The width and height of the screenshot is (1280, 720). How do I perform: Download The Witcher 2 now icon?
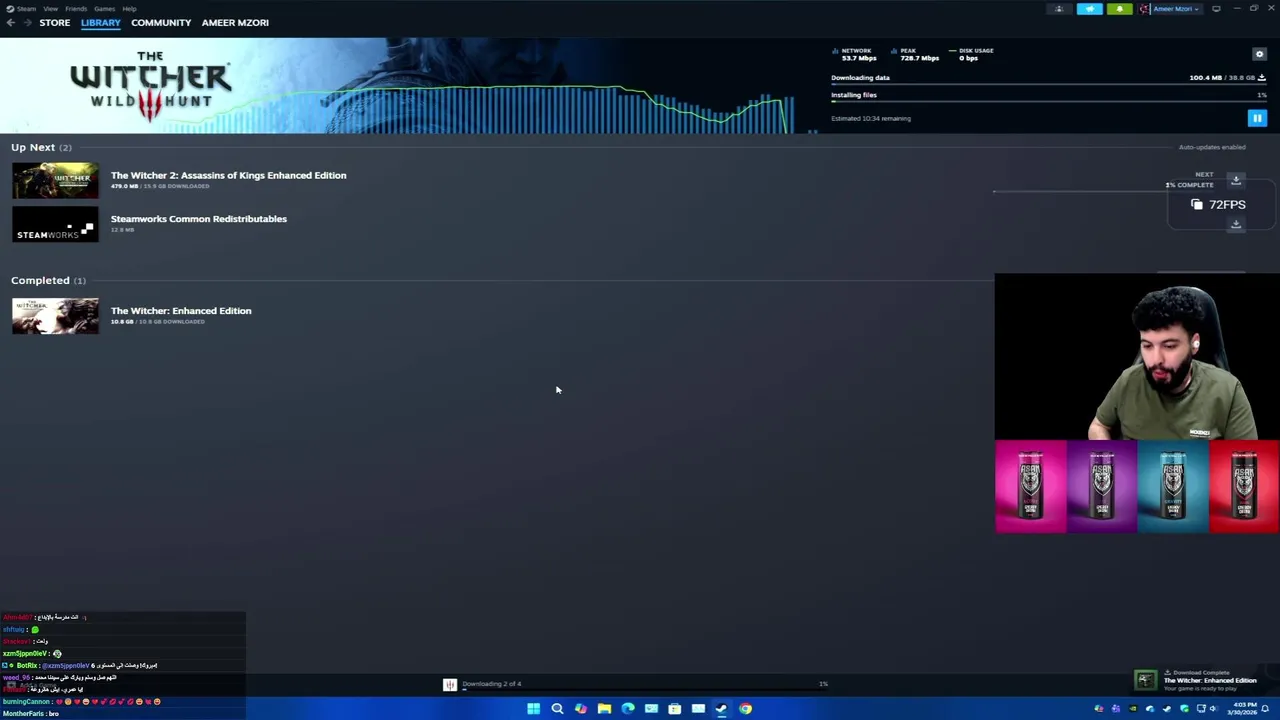(x=1236, y=180)
